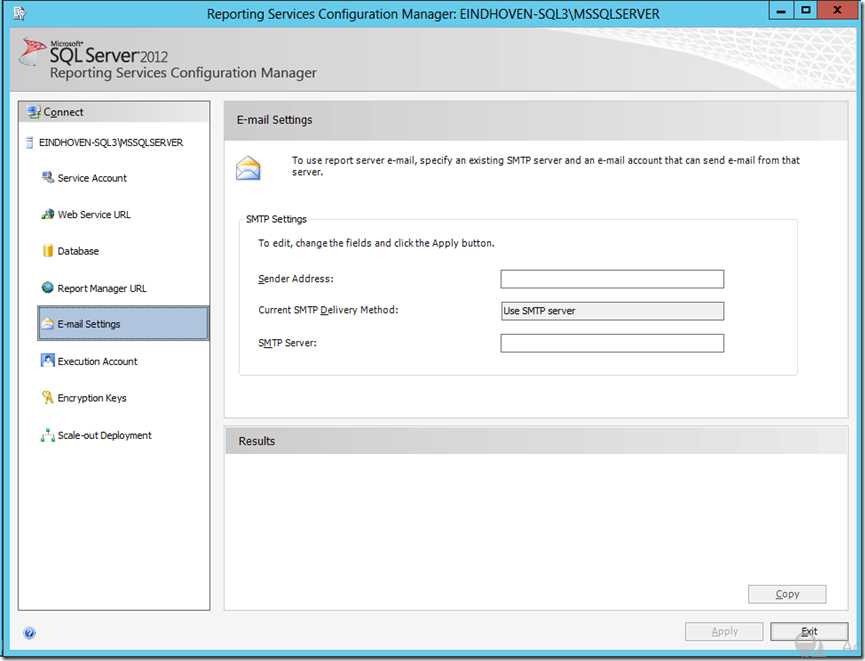Select the EINDHOVEN-SQL3\MSSQLSERVER server node
Viewport: 865px width, 661px height.
111,142
